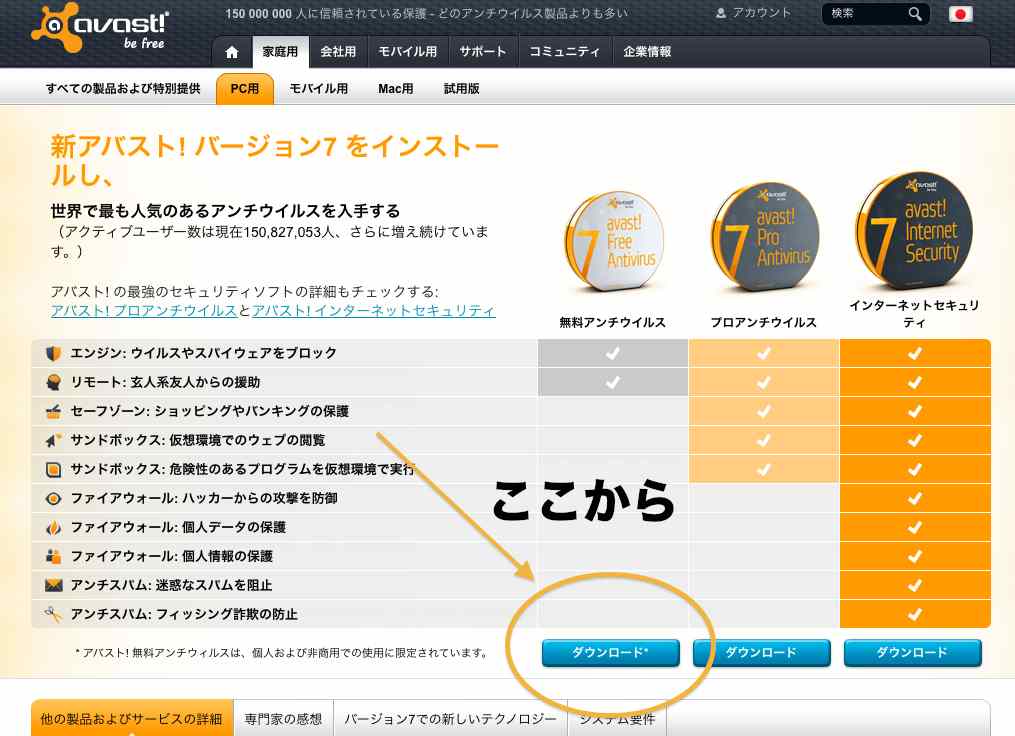This screenshot has height=736, width=1015.
Task: Go to the home icon in navigation bar
Action: [x=232, y=52]
